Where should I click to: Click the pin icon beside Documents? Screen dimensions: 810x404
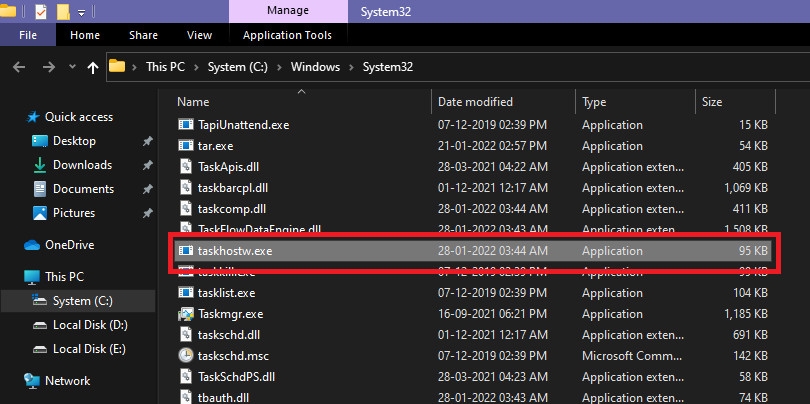click(x=148, y=189)
